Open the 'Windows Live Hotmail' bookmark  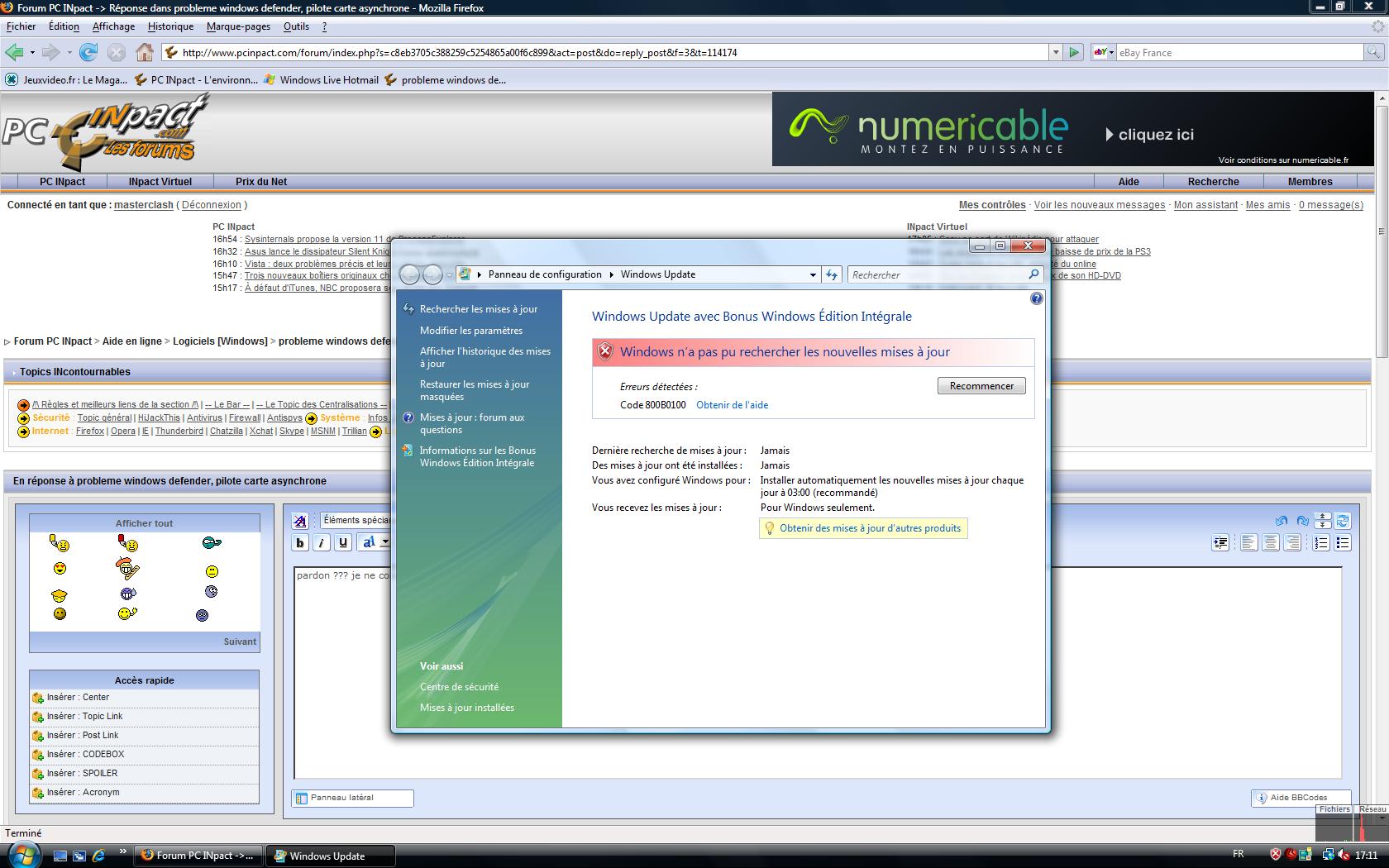pos(328,80)
